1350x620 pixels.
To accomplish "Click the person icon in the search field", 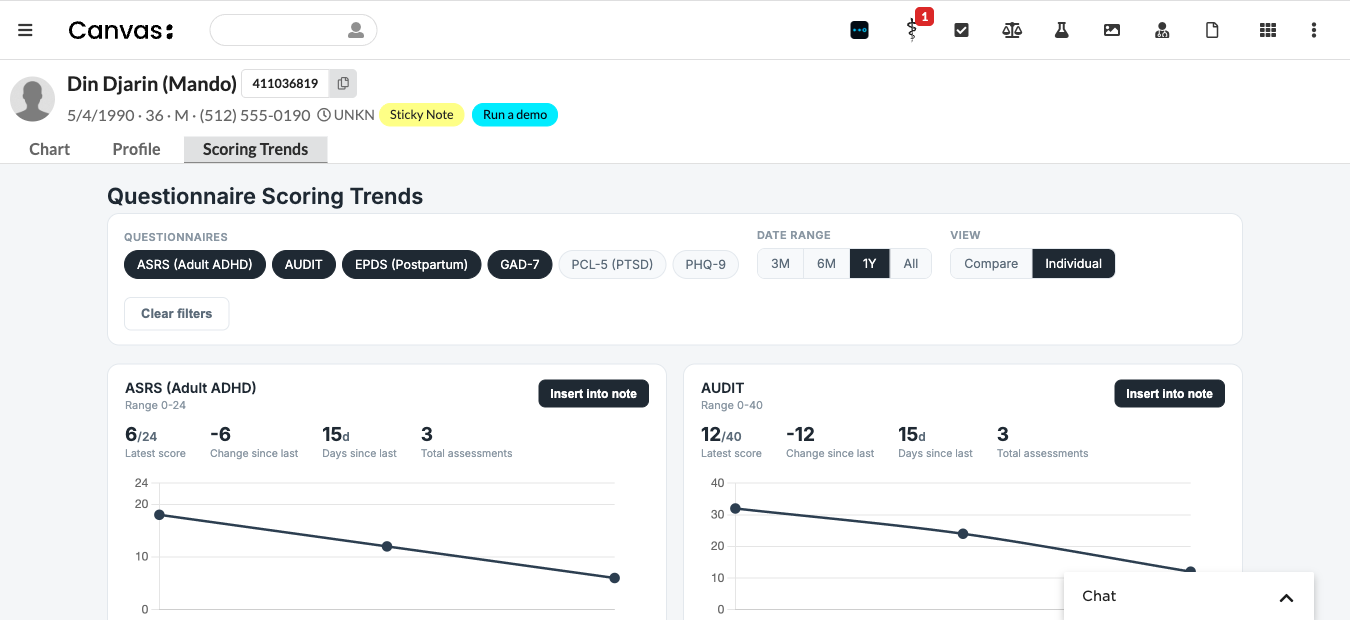I will [x=356, y=30].
